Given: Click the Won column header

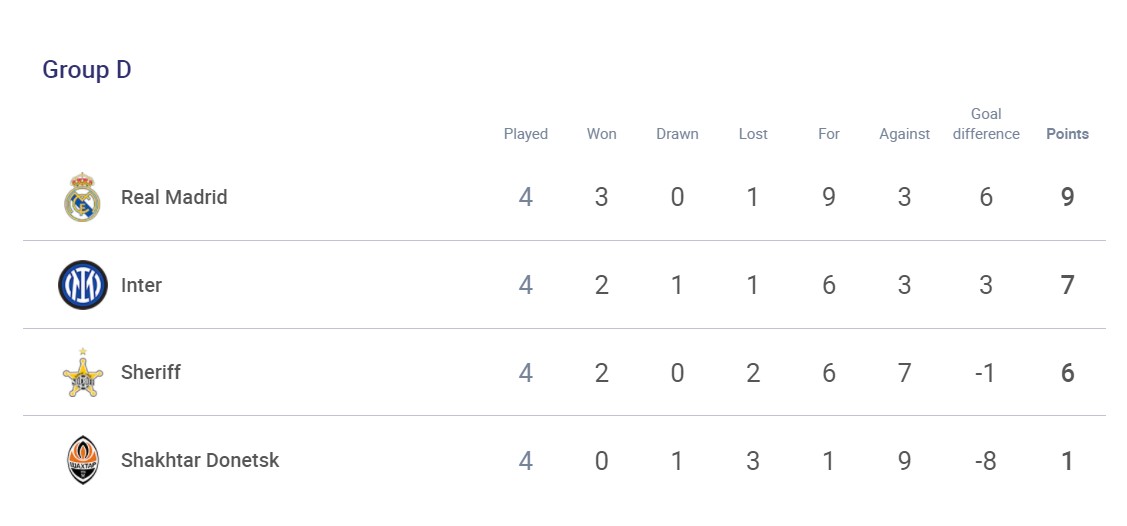Looking at the screenshot, I should point(601,134).
